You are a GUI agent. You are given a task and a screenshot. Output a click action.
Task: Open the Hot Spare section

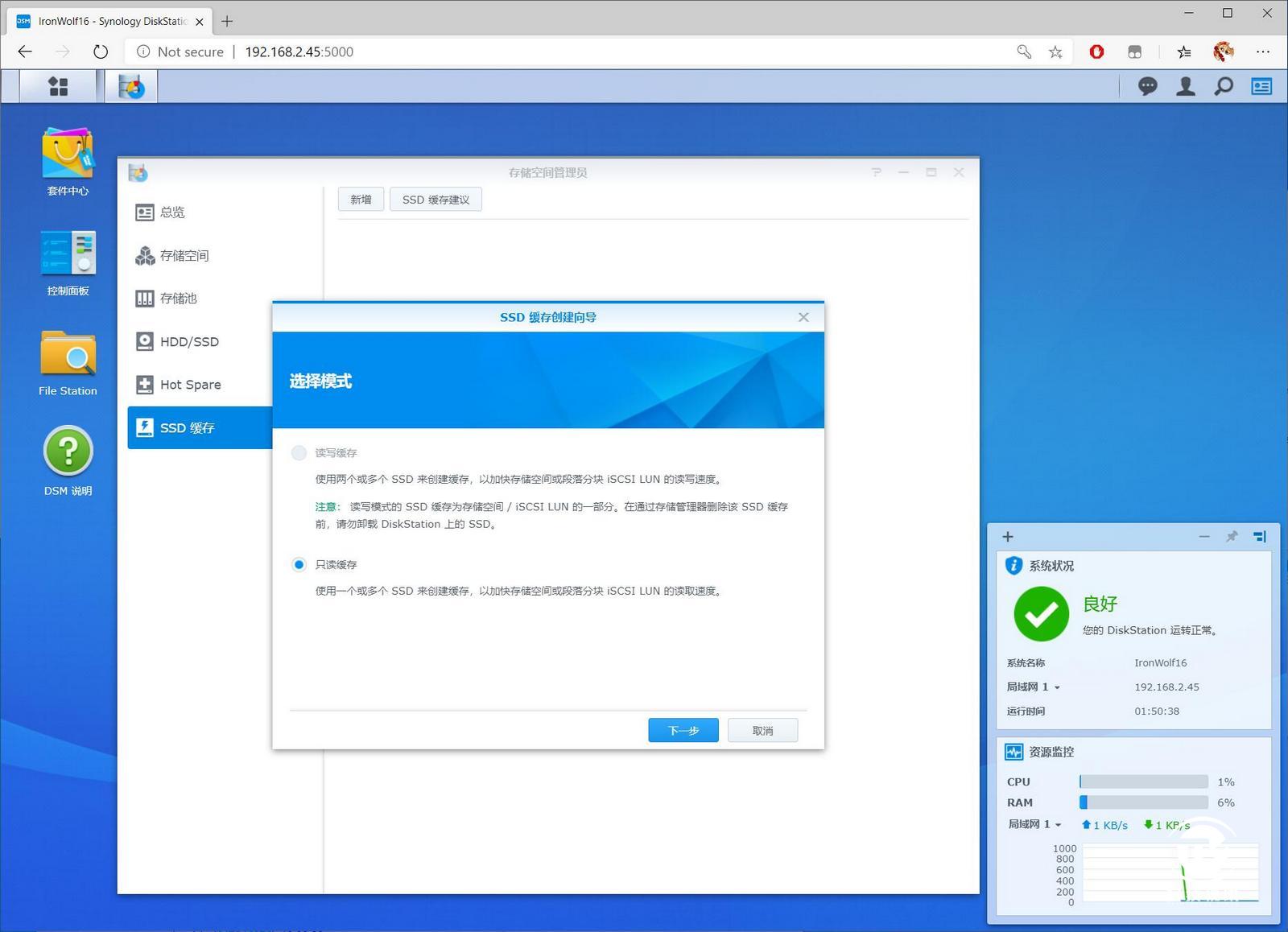point(190,385)
